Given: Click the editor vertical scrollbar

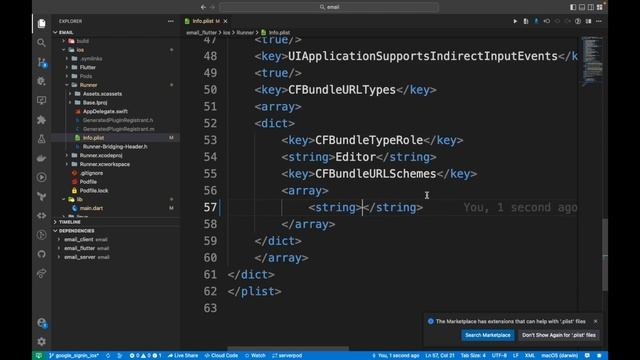Looking at the screenshot, I should point(605,255).
